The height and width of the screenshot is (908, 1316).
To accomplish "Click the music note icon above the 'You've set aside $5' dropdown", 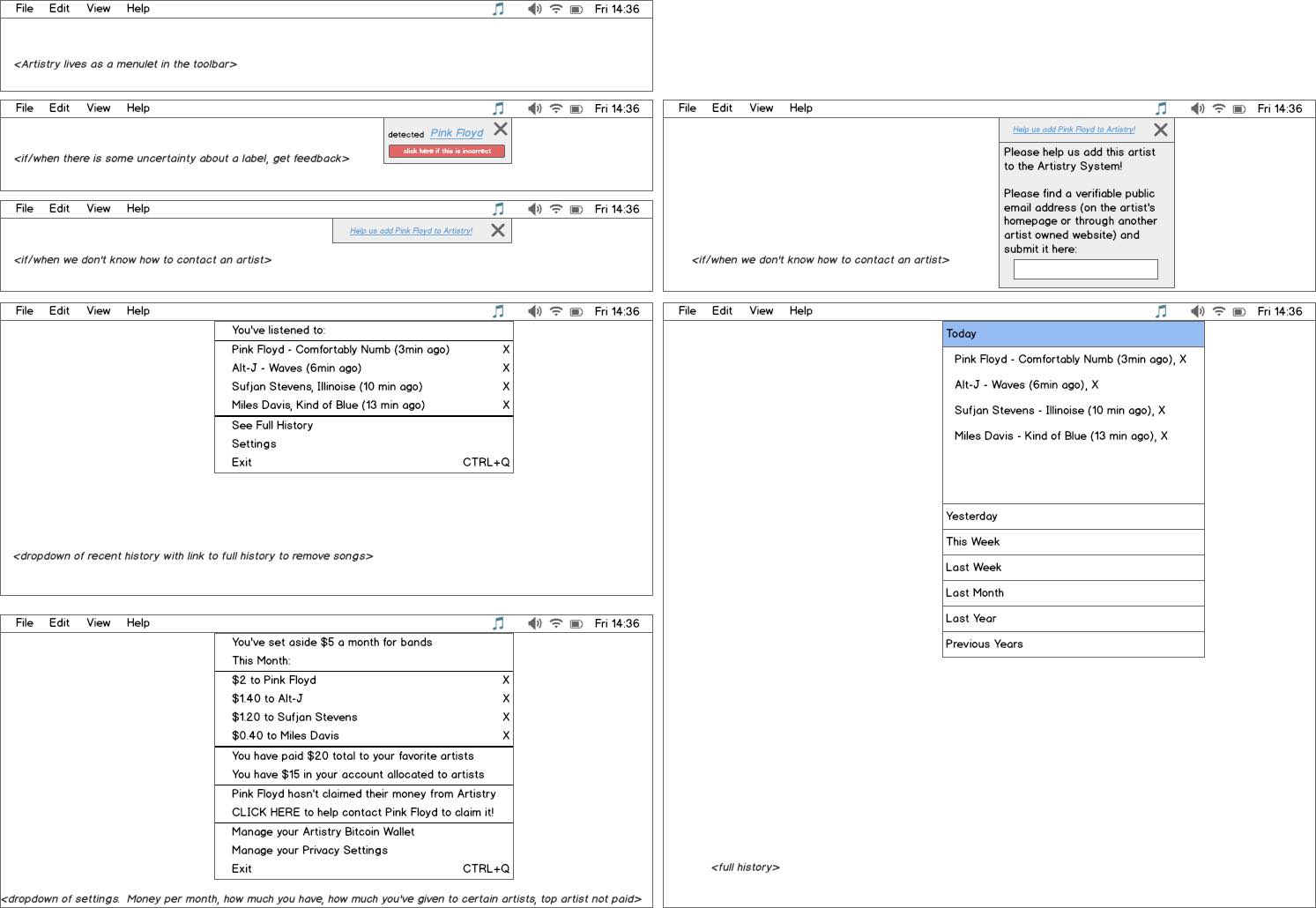I will [498, 623].
